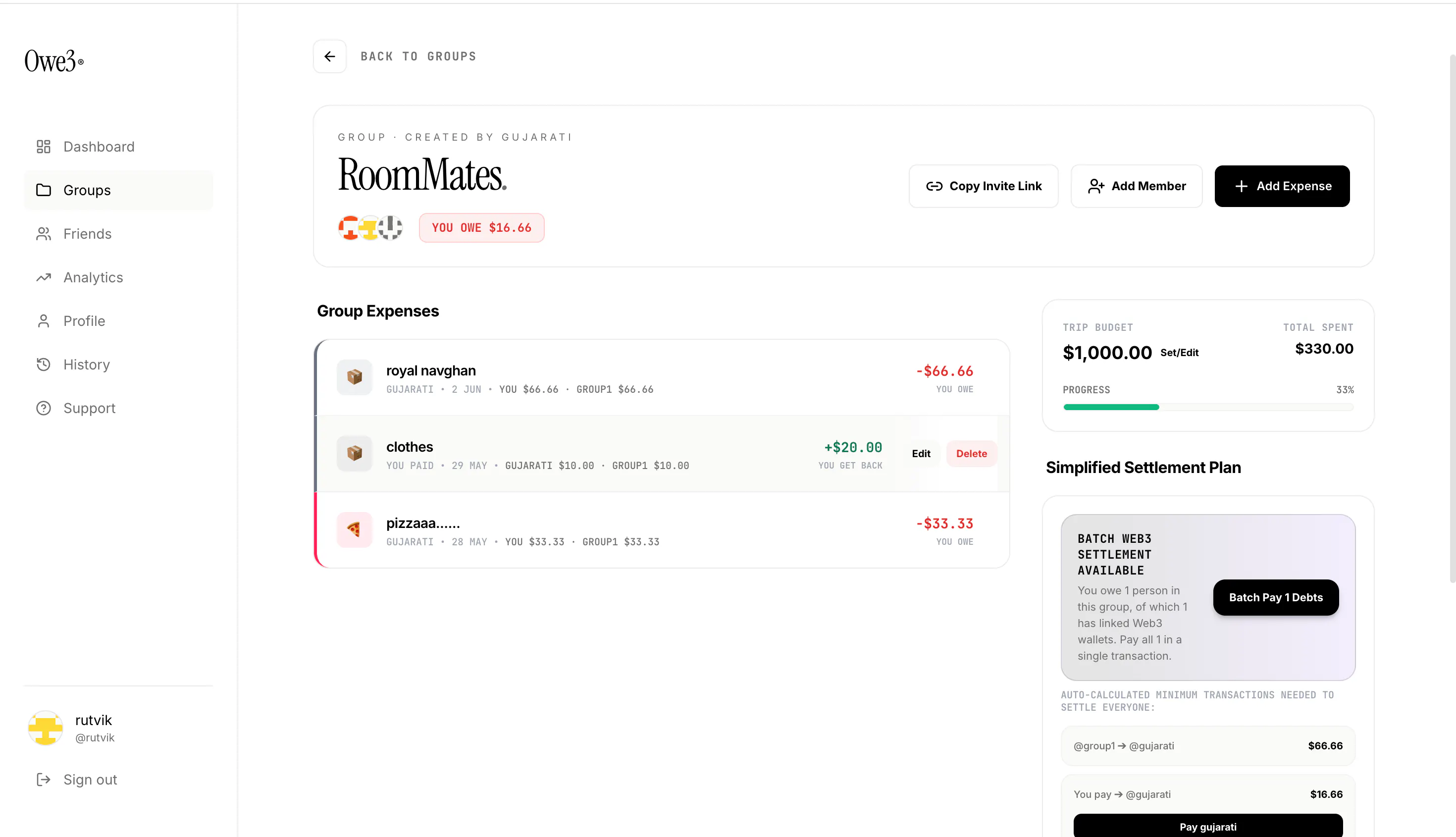Click the gray member avatar in RoomMates
1456x837 pixels.
(390, 228)
